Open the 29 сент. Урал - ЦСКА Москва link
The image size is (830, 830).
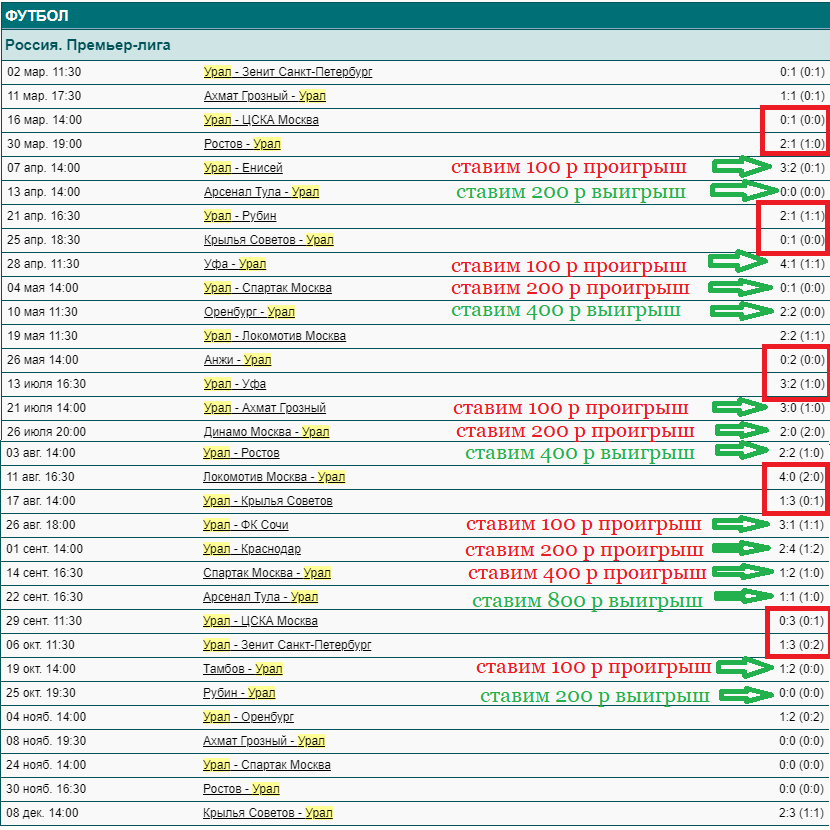(260, 621)
